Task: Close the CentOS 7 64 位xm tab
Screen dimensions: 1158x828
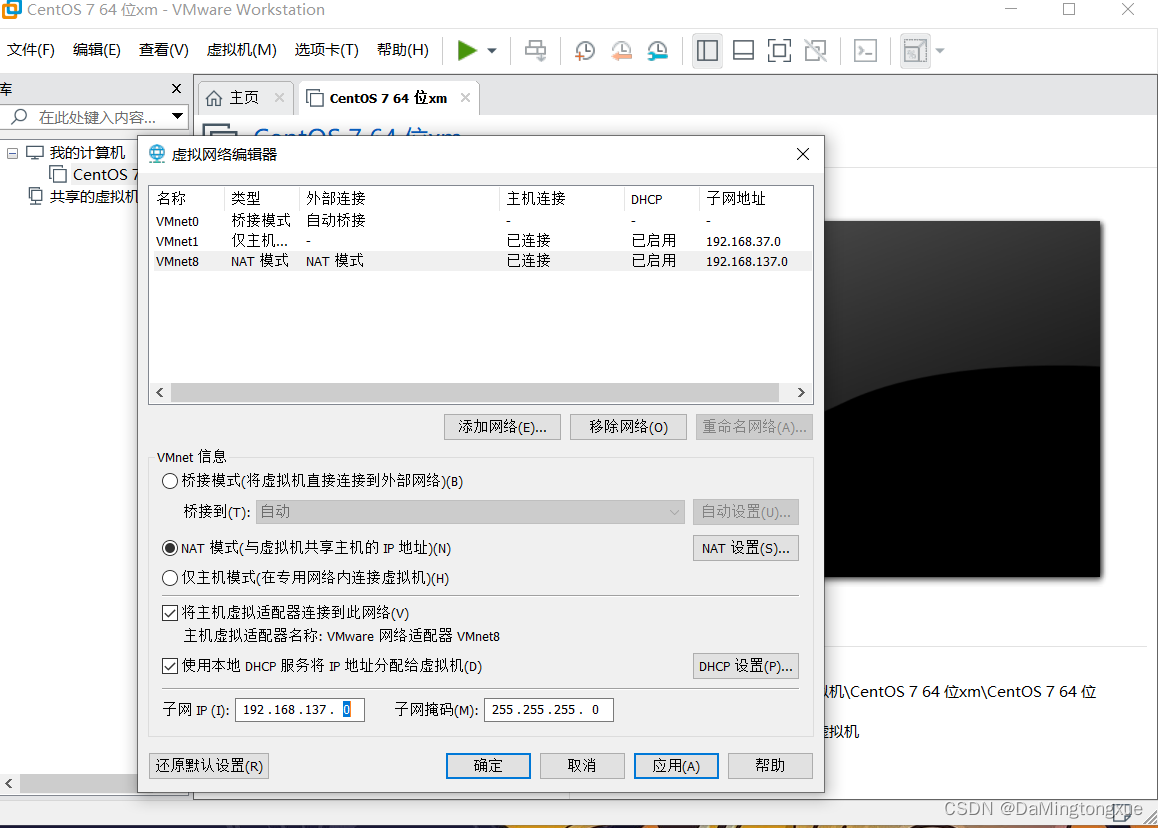Action: [465, 97]
